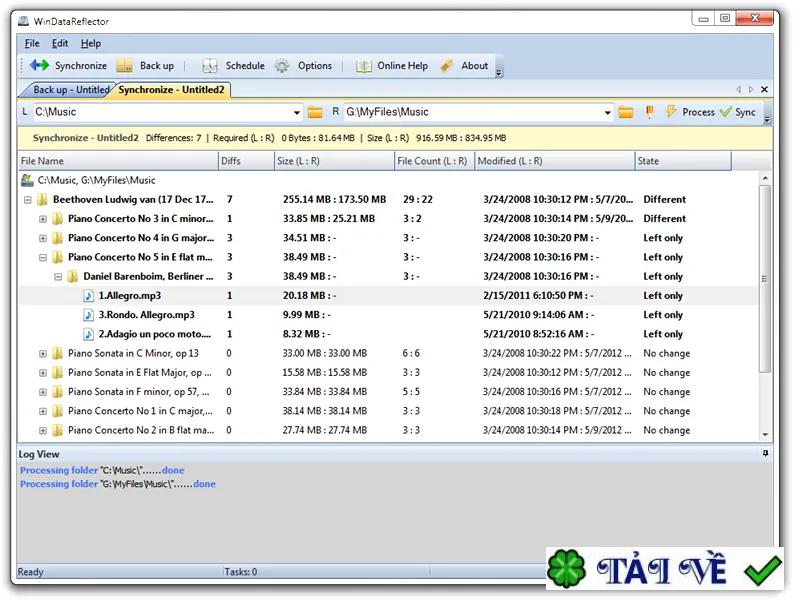Click the root C:\Music comparison icon
Image resolution: width=794 pixels, height=600 pixels.
(27, 180)
